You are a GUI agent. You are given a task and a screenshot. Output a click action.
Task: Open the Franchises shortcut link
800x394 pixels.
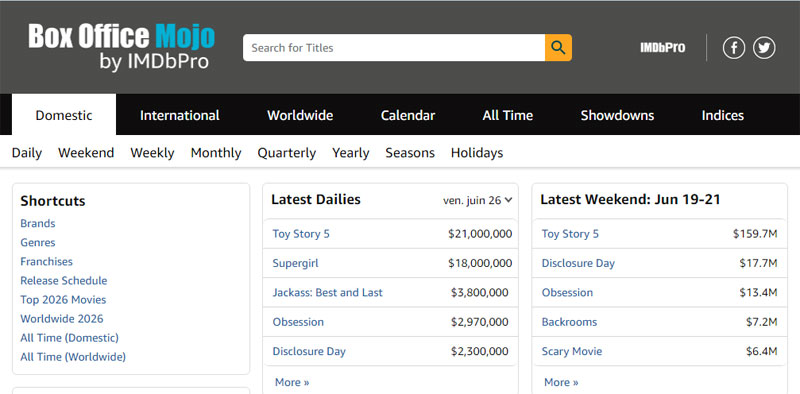click(x=46, y=261)
